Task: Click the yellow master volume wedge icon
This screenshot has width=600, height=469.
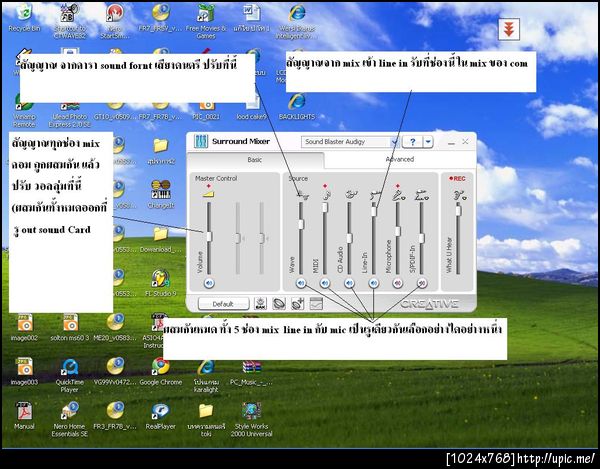Action: pos(209,194)
